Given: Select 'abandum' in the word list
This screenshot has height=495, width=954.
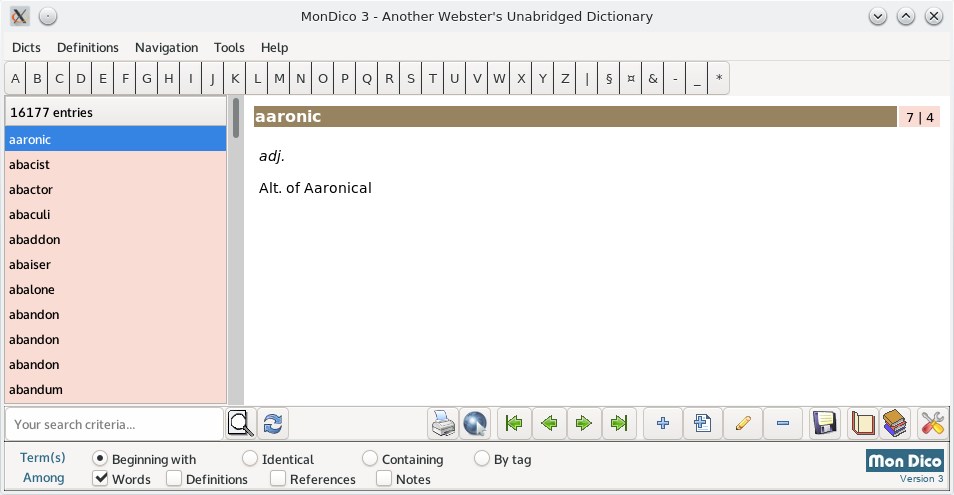Looking at the screenshot, I should pos(116,389).
